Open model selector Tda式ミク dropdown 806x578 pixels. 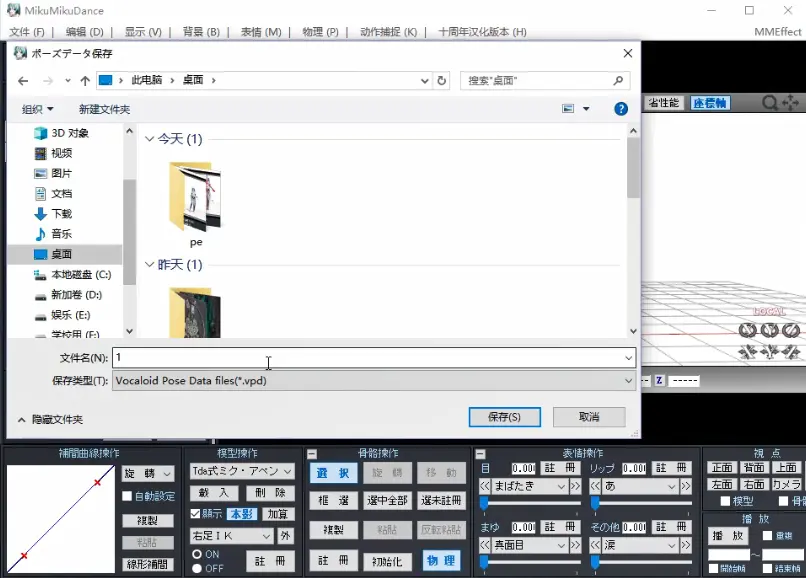click(x=242, y=471)
